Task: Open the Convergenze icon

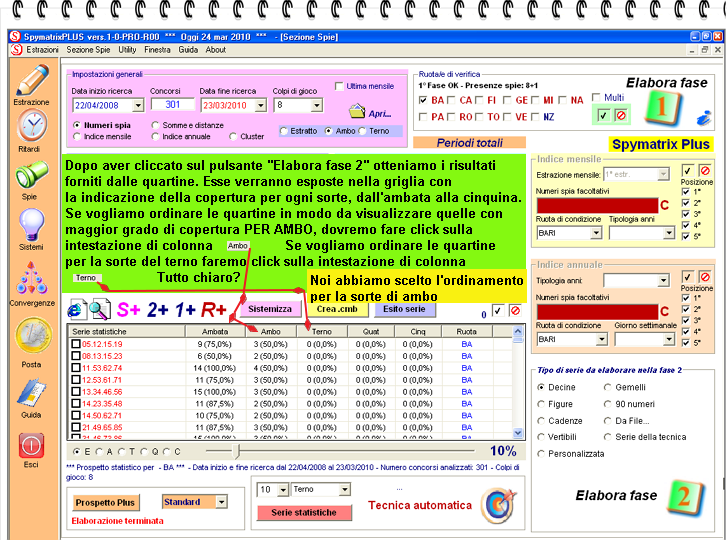Action: 32,278
